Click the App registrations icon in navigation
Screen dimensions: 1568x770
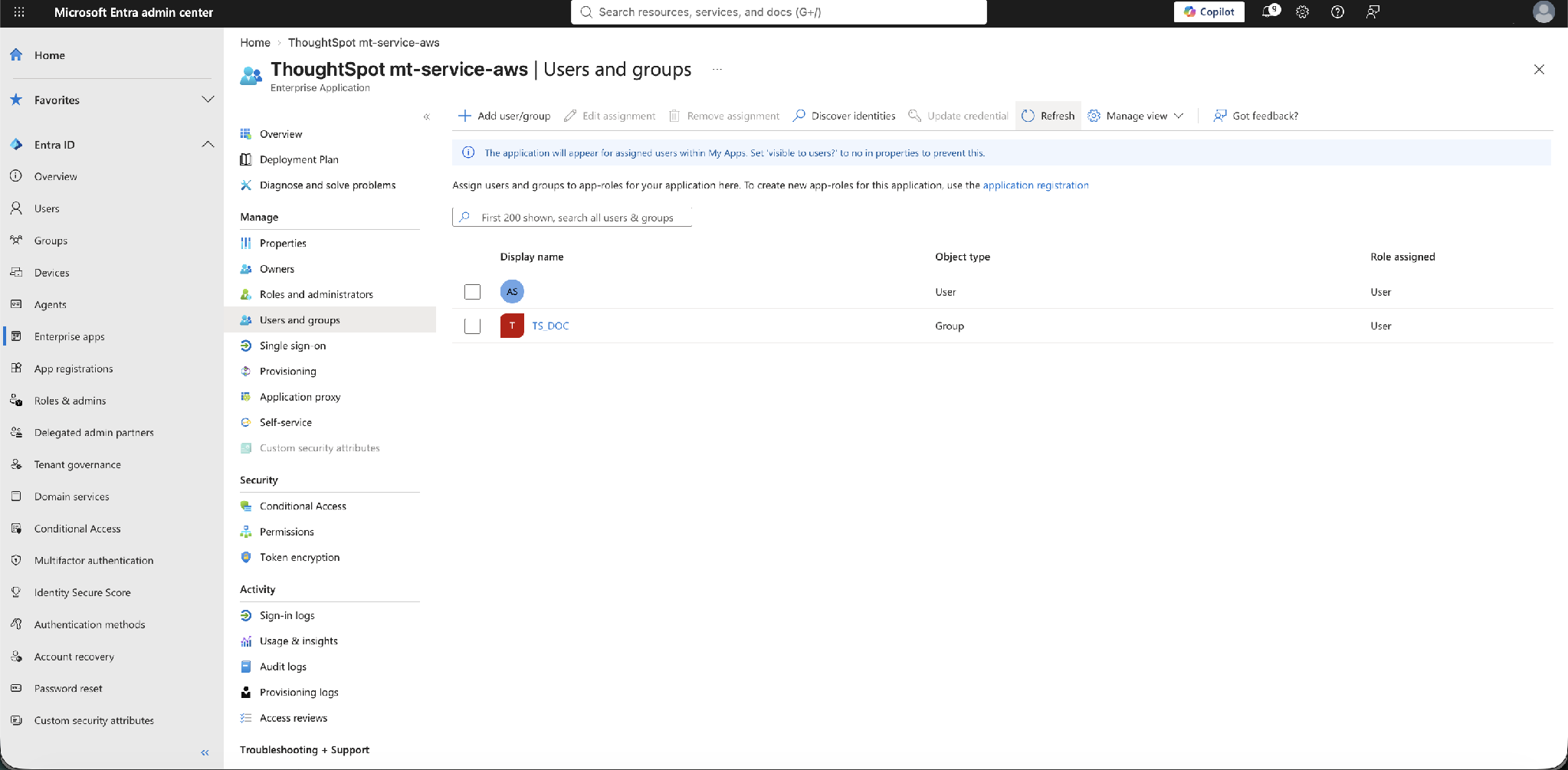point(16,369)
